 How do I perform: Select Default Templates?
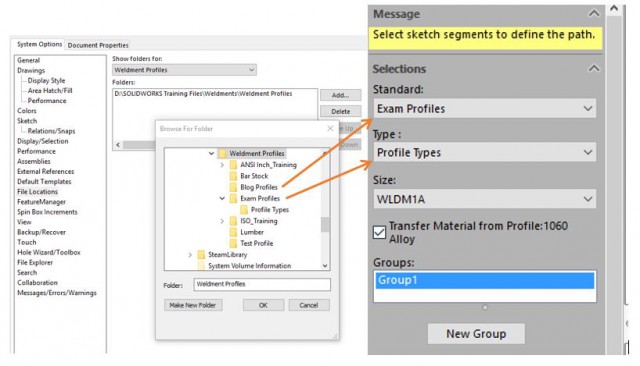44,182
